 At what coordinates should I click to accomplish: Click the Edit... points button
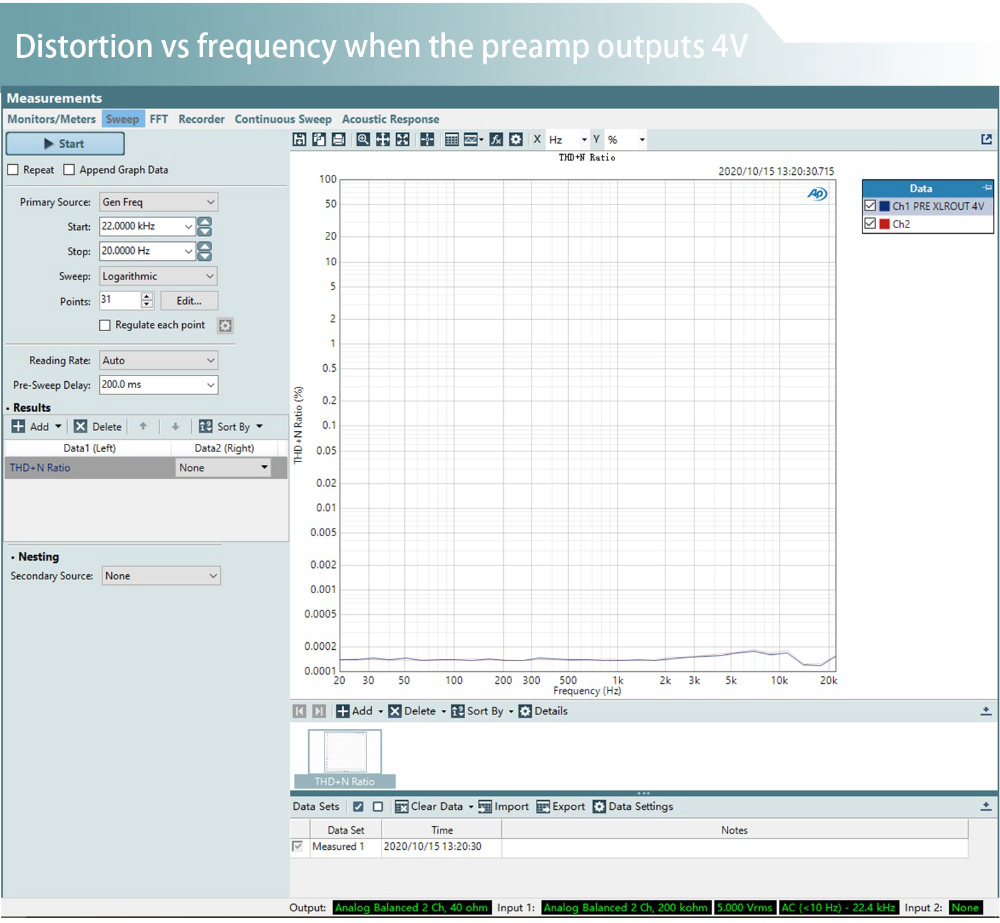pyautogui.click(x=189, y=301)
